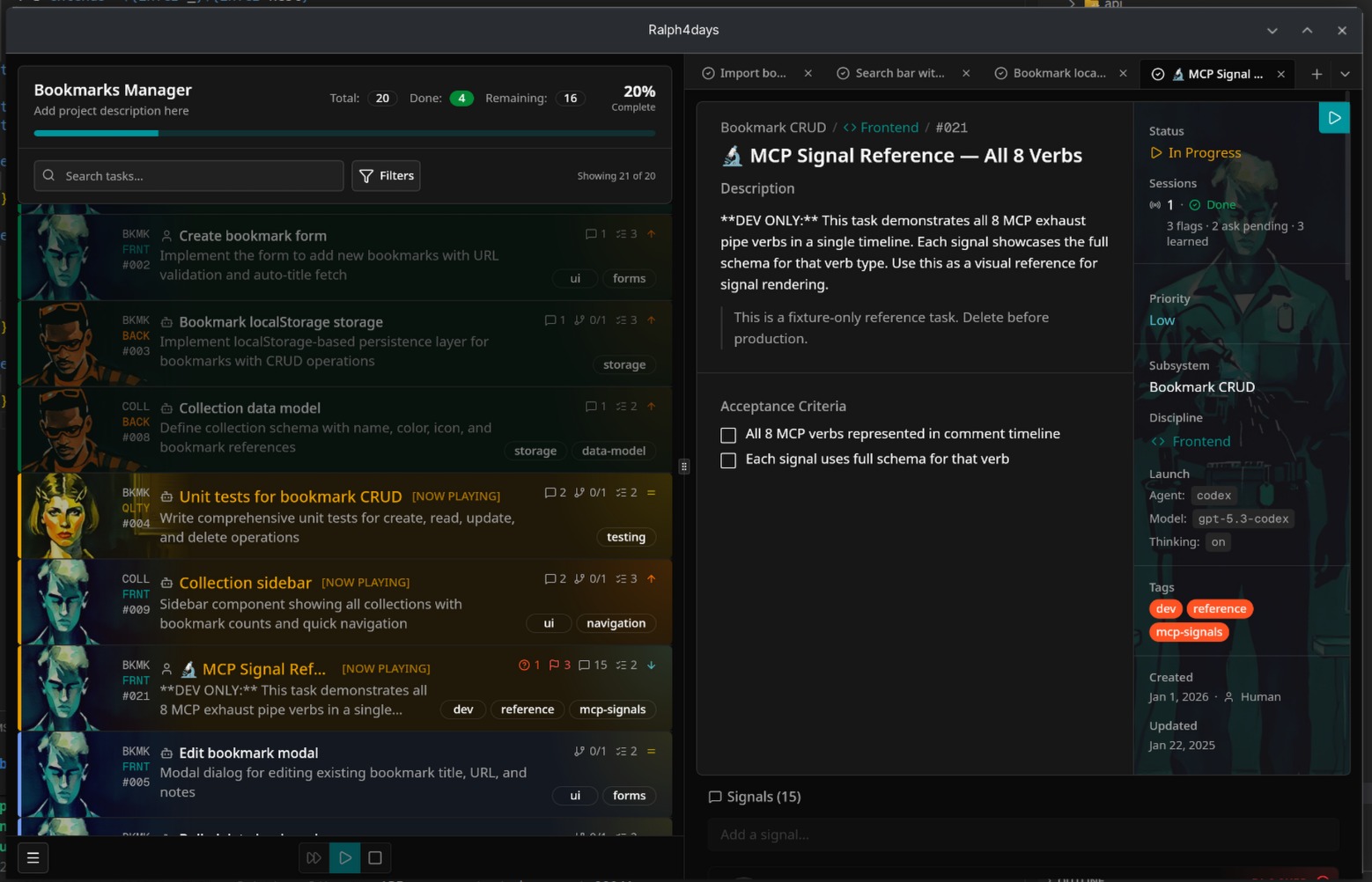Expand the window chevron near Ralph4days title
Viewport: 1372px width, 882px height.
[1272, 30]
